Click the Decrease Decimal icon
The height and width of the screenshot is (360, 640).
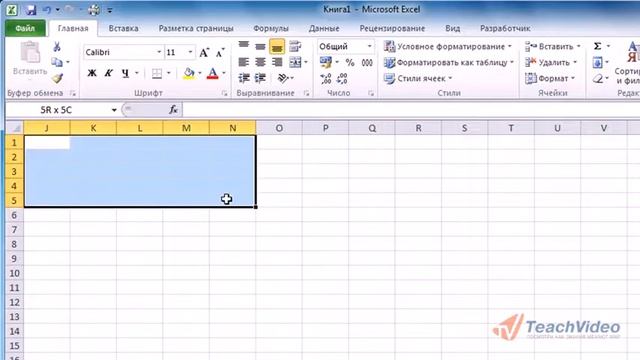point(342,78)
